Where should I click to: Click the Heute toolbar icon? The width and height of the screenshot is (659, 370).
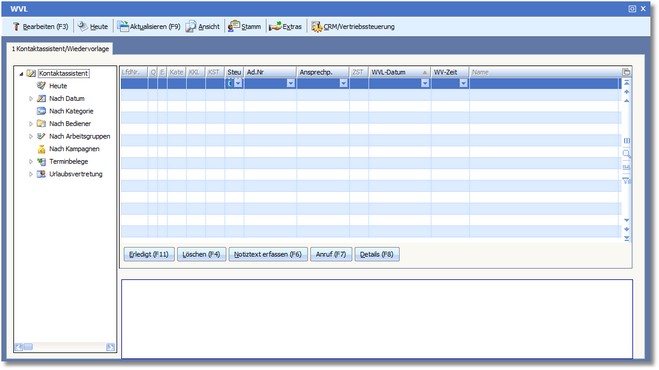83,26
